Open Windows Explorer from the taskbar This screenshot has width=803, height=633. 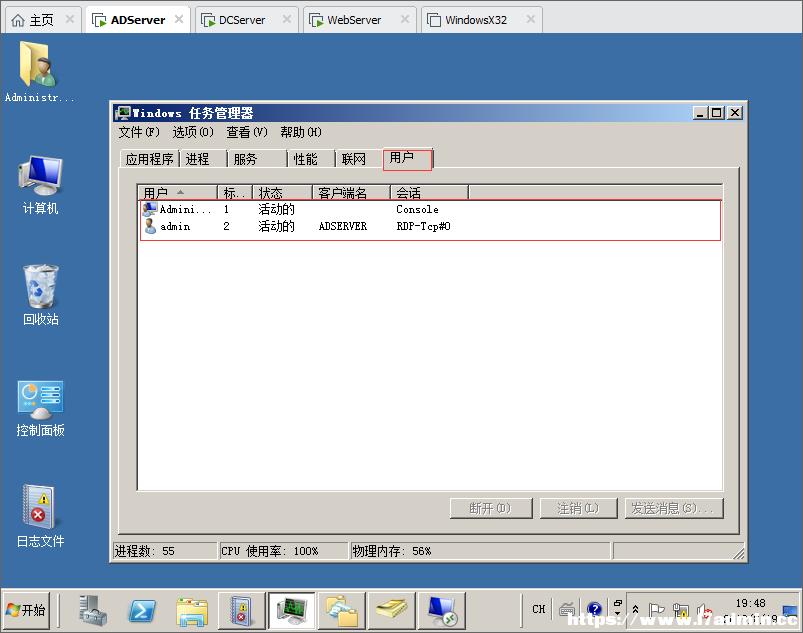tap(192, 611)
